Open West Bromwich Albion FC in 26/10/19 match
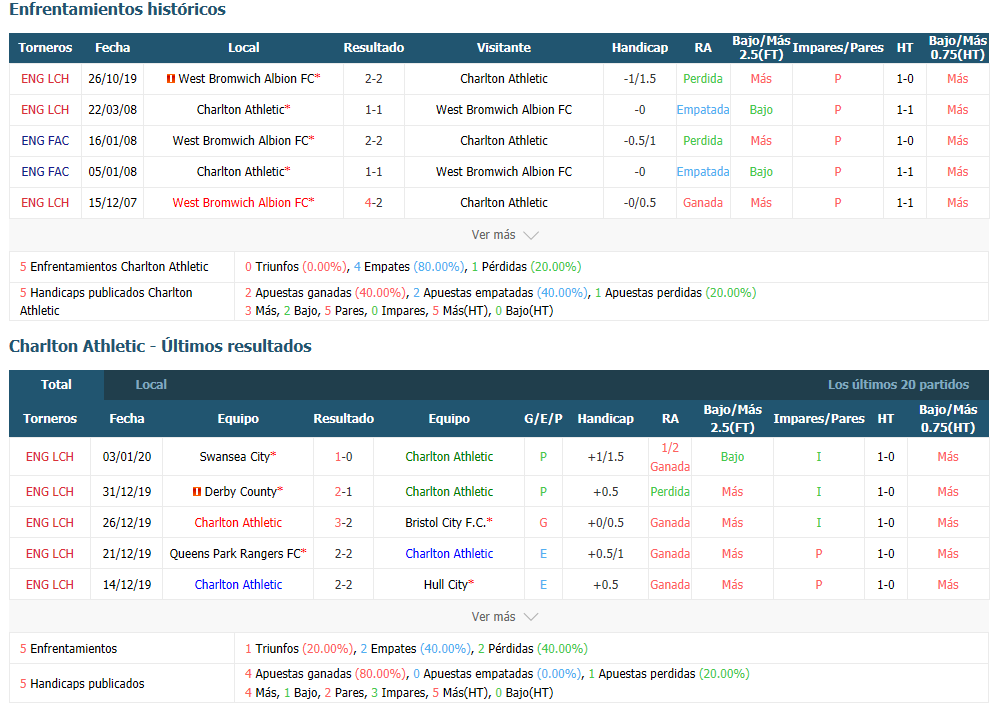 coord(247,79)
